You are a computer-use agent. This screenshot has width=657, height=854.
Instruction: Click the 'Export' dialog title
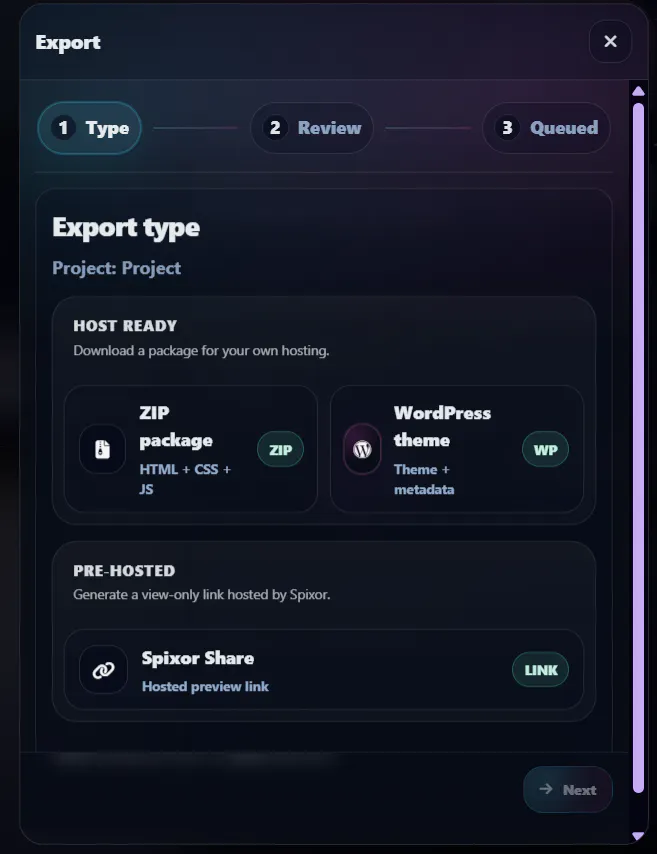(68, 42)
